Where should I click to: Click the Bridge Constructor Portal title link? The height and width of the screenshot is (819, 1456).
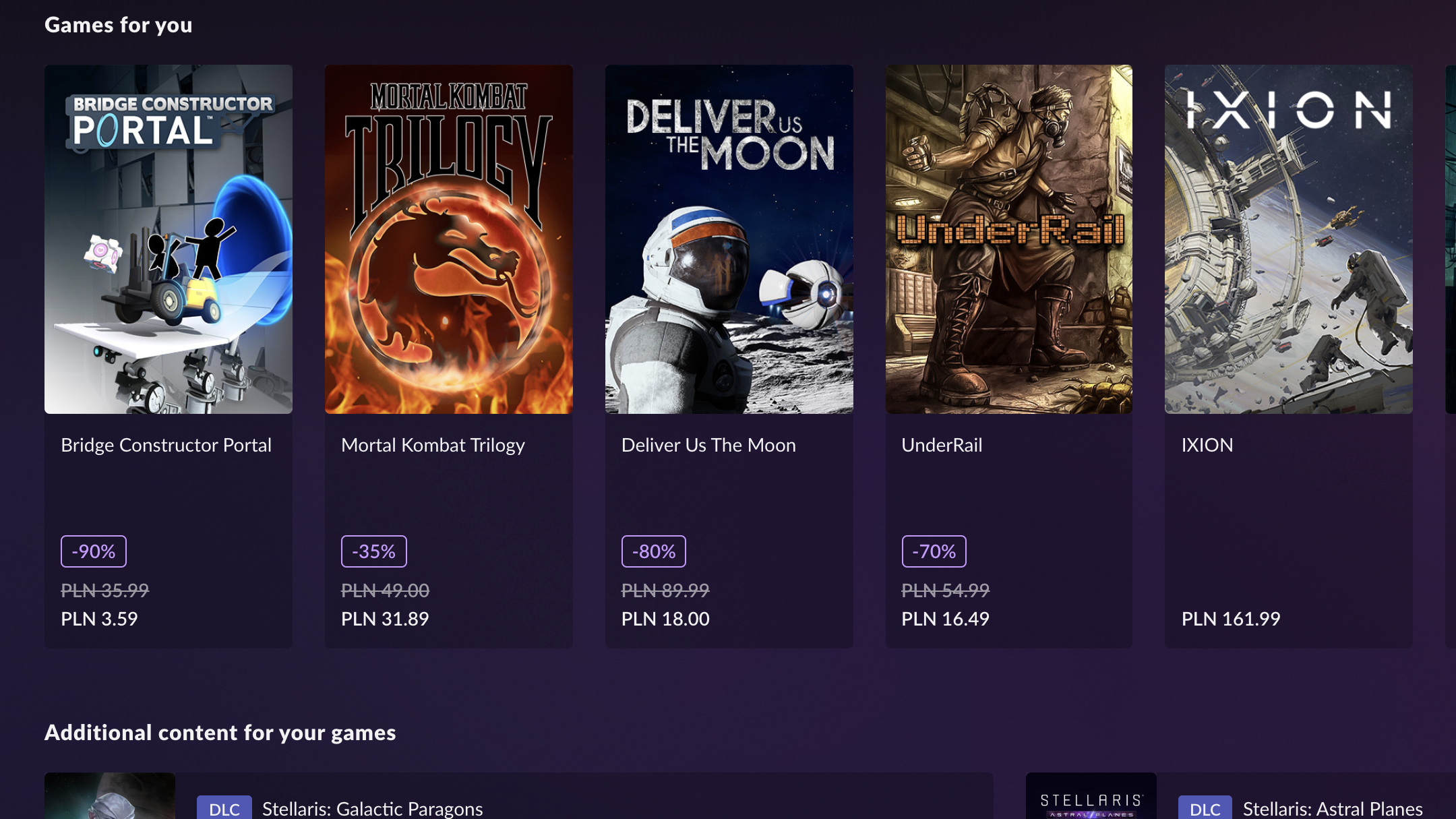166,445
